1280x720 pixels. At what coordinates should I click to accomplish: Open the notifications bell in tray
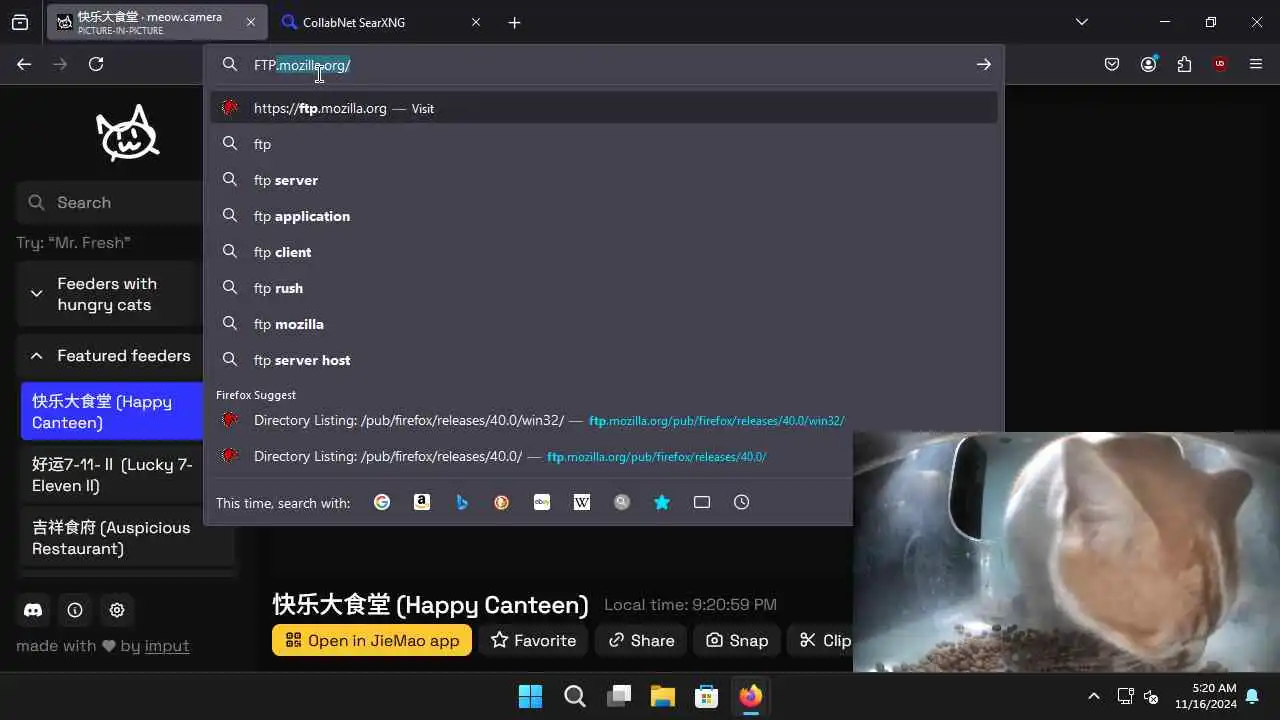[x=1252, y=696]
